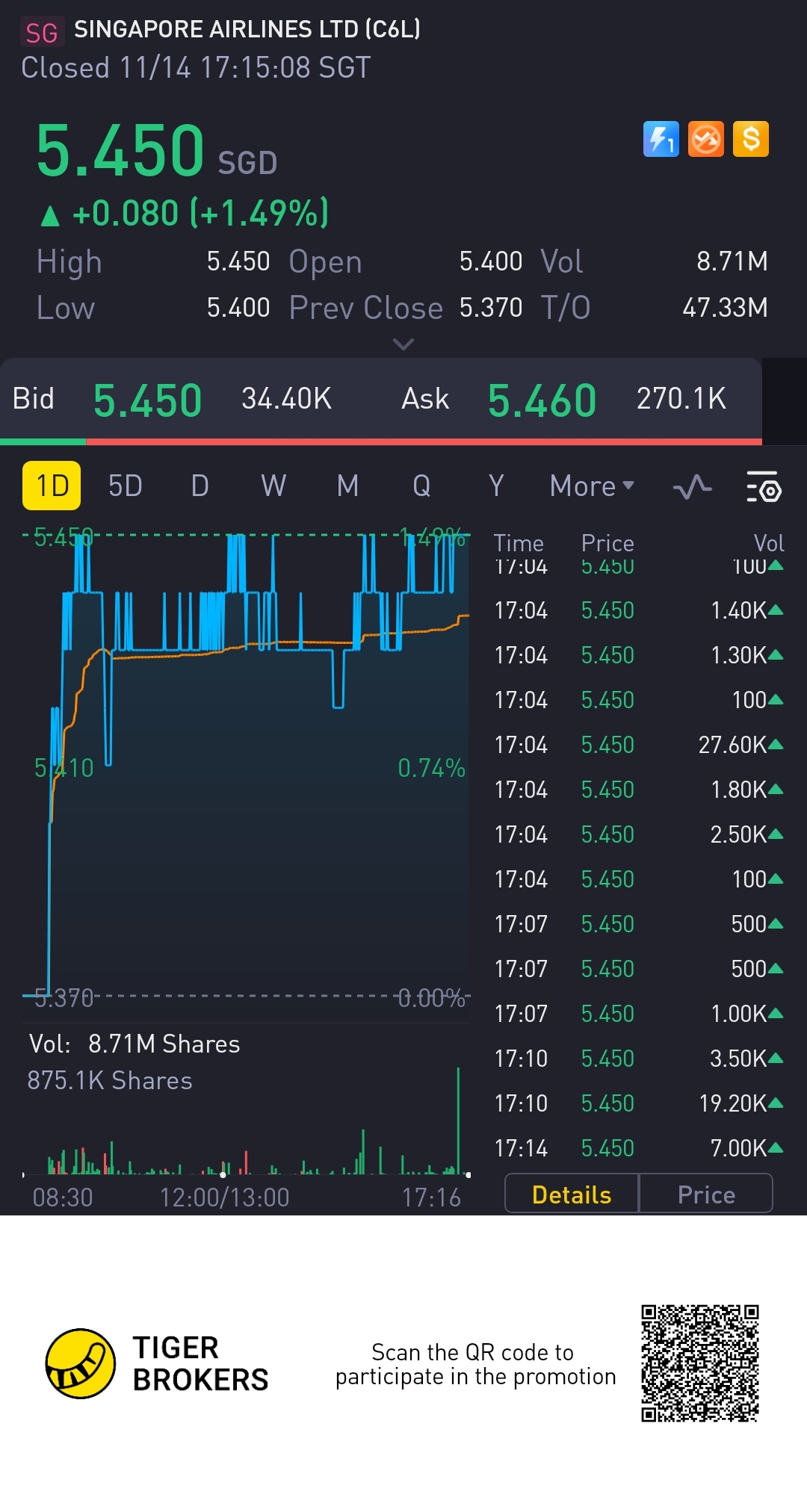Tap the Prev Close value 5.370
807x1512 pixels.
click(x=491, y=308)
